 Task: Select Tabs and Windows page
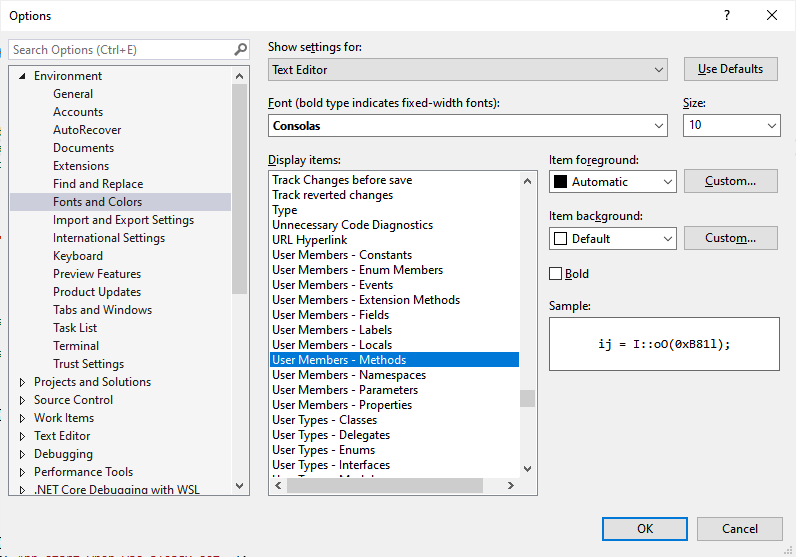tap(102, 310)
